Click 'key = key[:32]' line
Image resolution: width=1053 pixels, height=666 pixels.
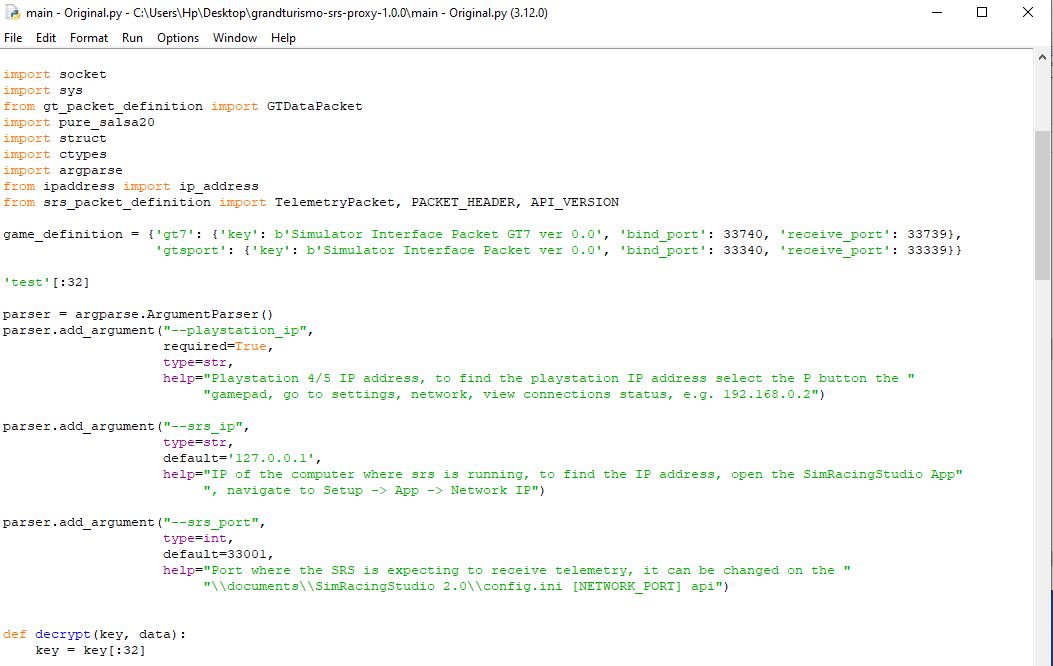click(x=90, y=651)
